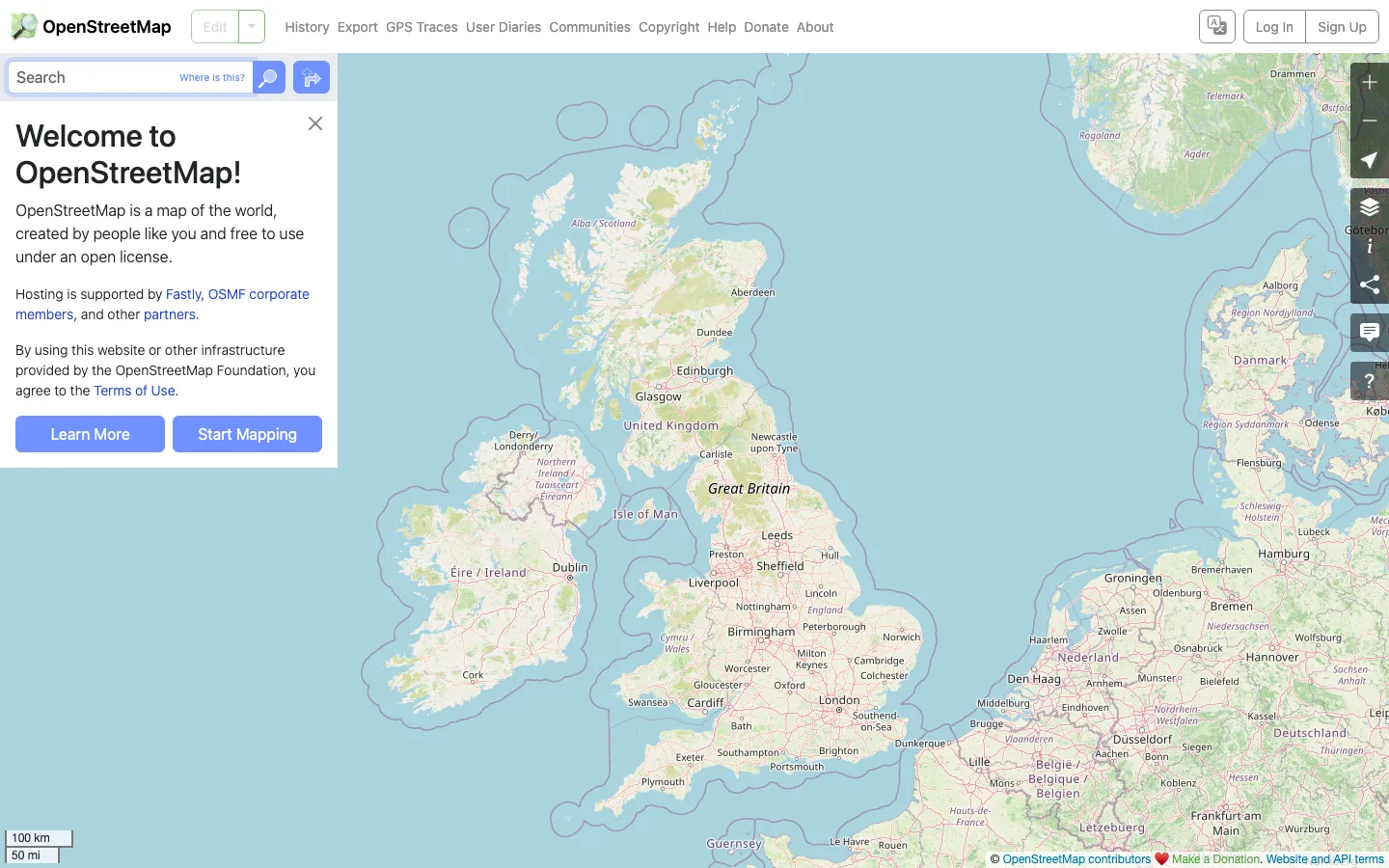
Task: Click the Log In button
Action: 1274,27
